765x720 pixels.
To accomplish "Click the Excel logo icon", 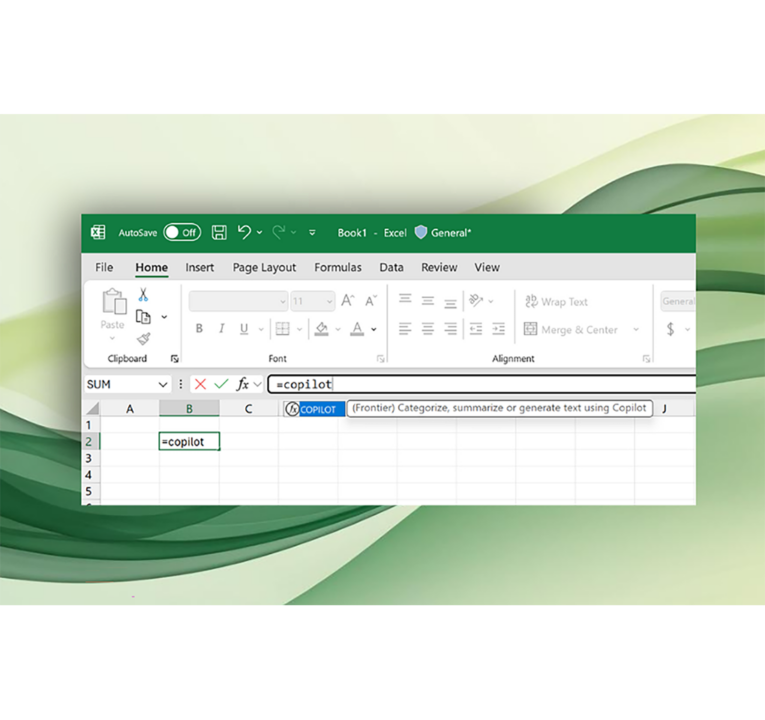I will point(98,232).
